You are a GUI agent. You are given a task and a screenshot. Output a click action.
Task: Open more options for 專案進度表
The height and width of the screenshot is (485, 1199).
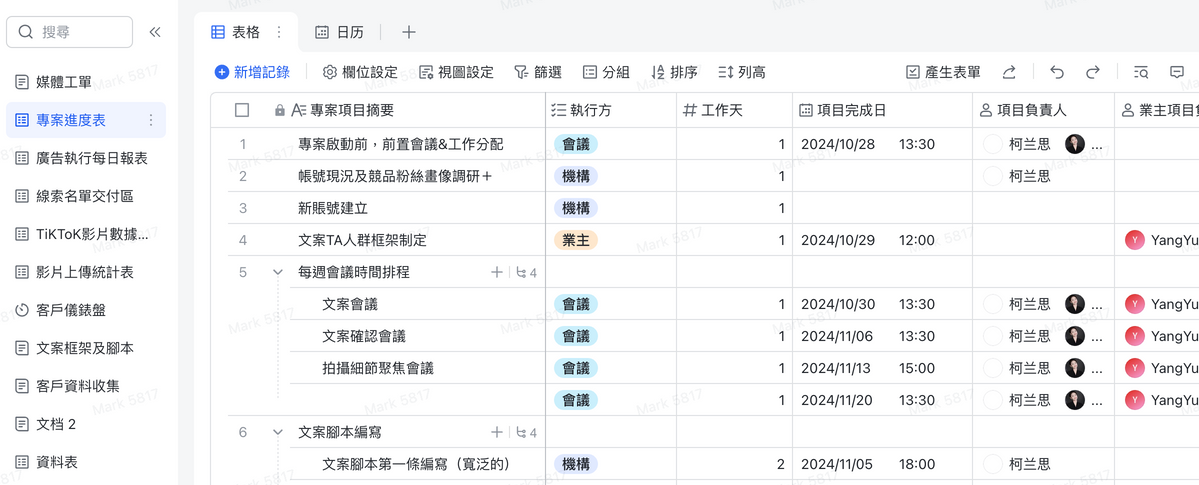(x=151, y=120)
